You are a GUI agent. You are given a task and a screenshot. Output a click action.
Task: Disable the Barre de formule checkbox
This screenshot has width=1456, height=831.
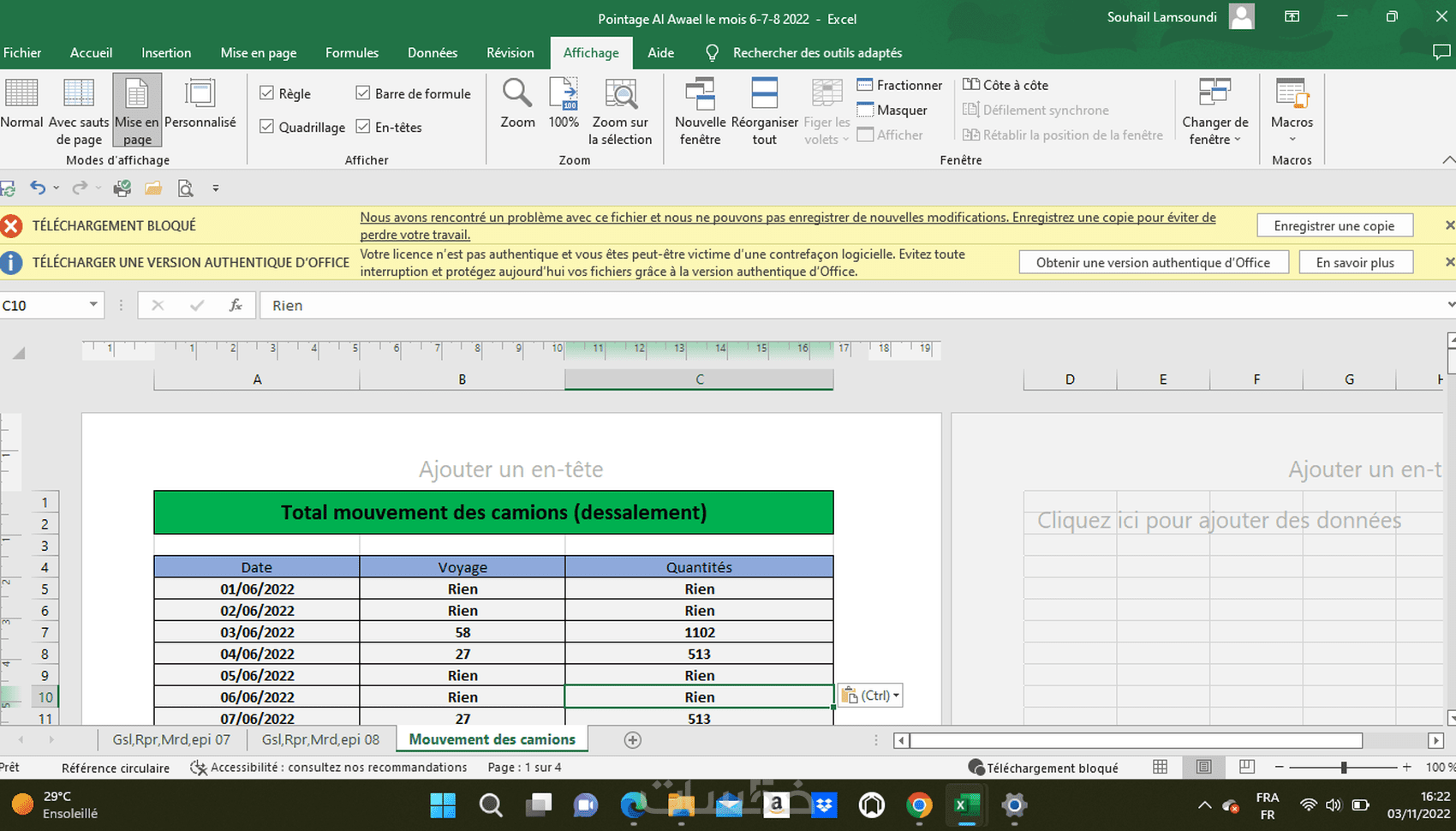(363, 93)
